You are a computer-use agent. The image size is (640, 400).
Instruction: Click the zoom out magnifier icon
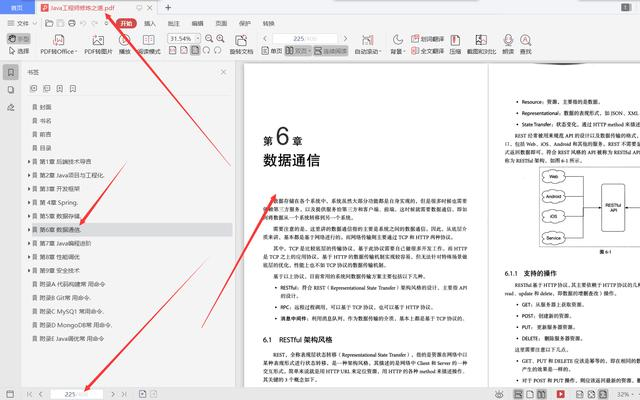click(x=209, y=38)
